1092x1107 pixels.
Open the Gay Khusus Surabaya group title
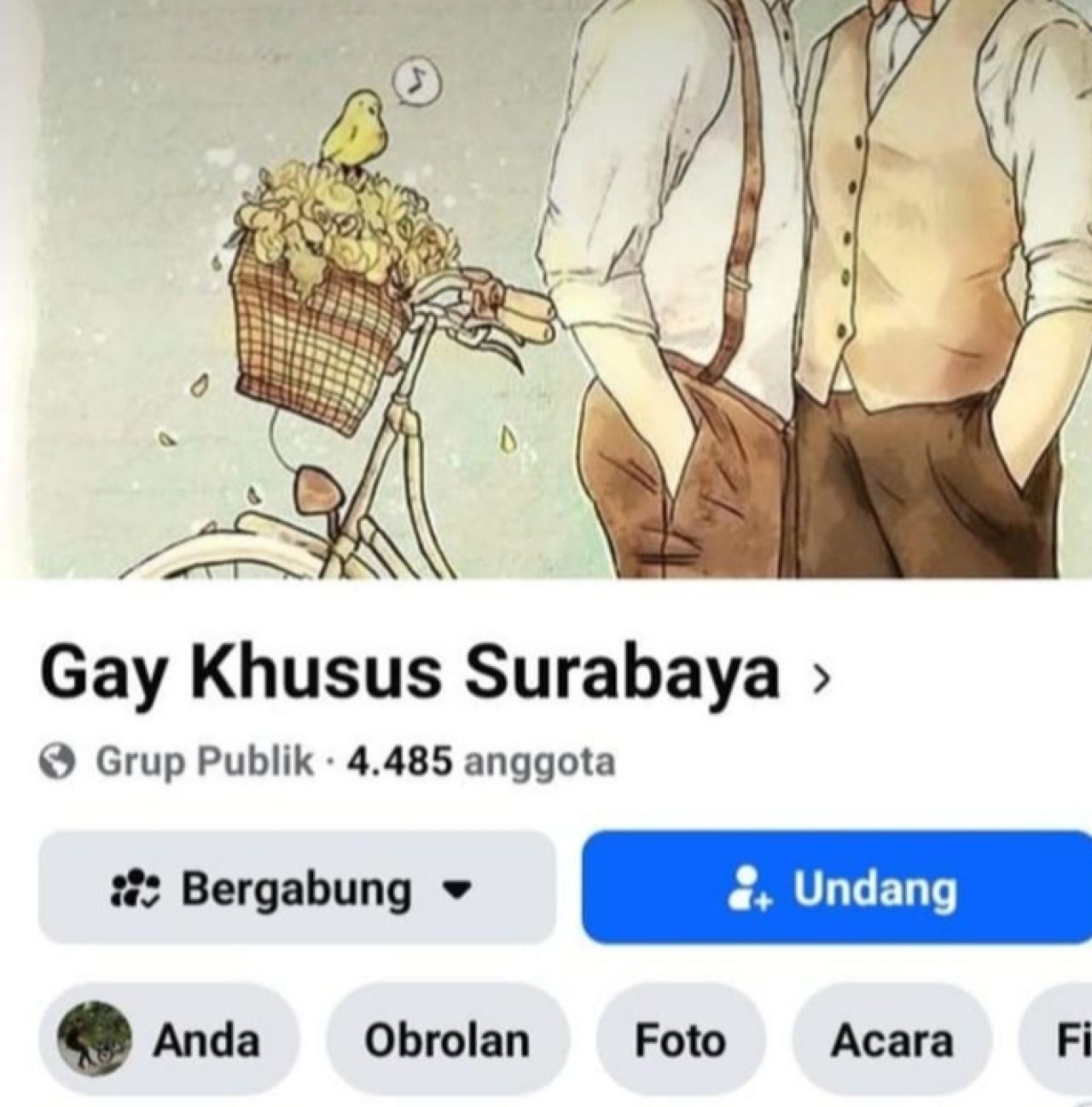click(409, 675)
